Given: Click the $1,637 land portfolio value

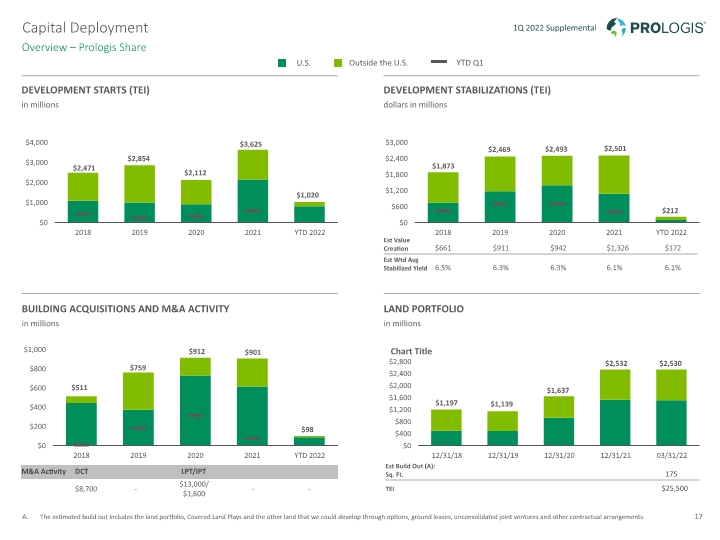Looking at the screenshot, I should (x=558, y=390).
